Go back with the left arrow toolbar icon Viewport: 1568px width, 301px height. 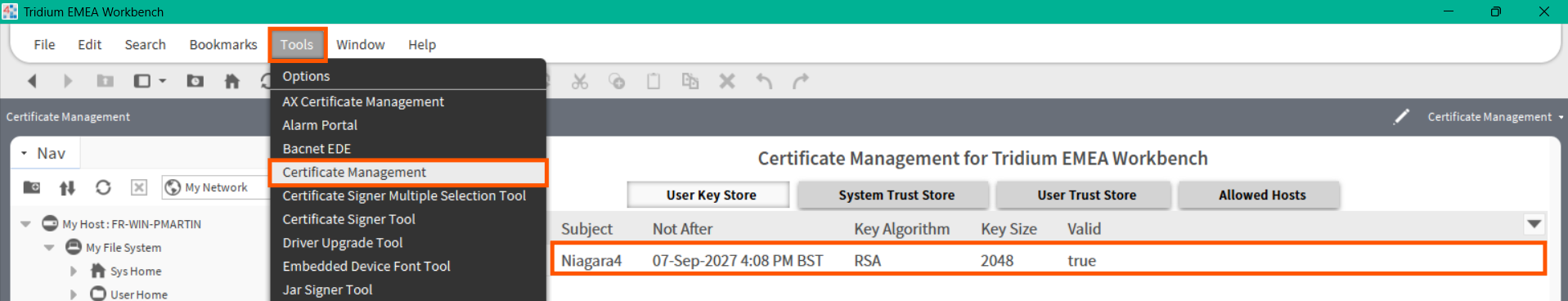(x=32, y=81)
